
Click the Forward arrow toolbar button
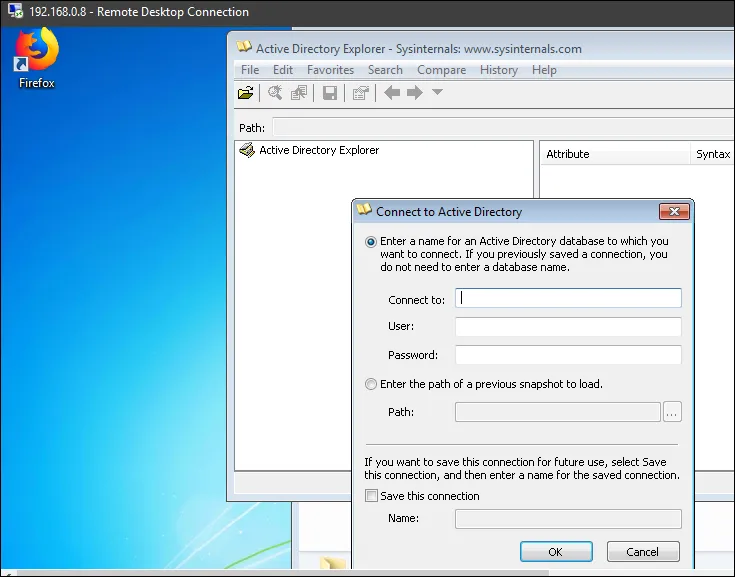pos(415,93)
